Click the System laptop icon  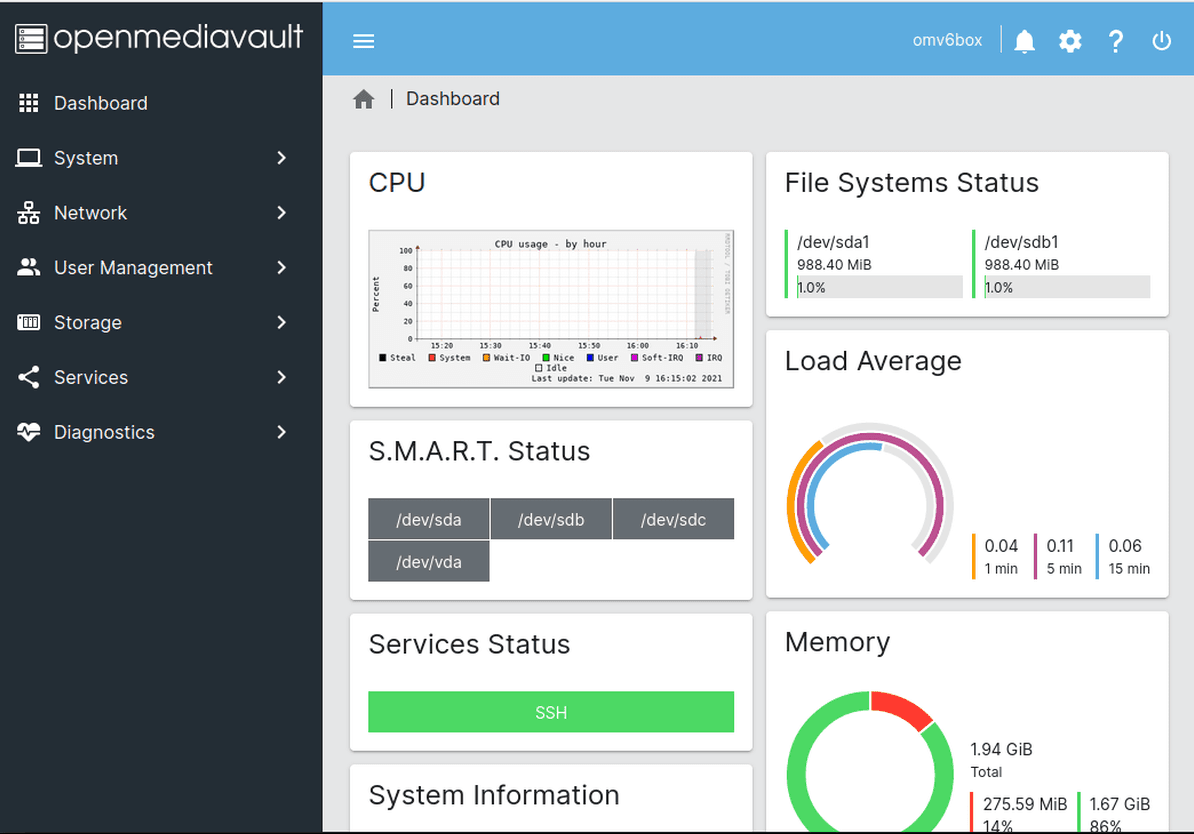coord(29,158)
